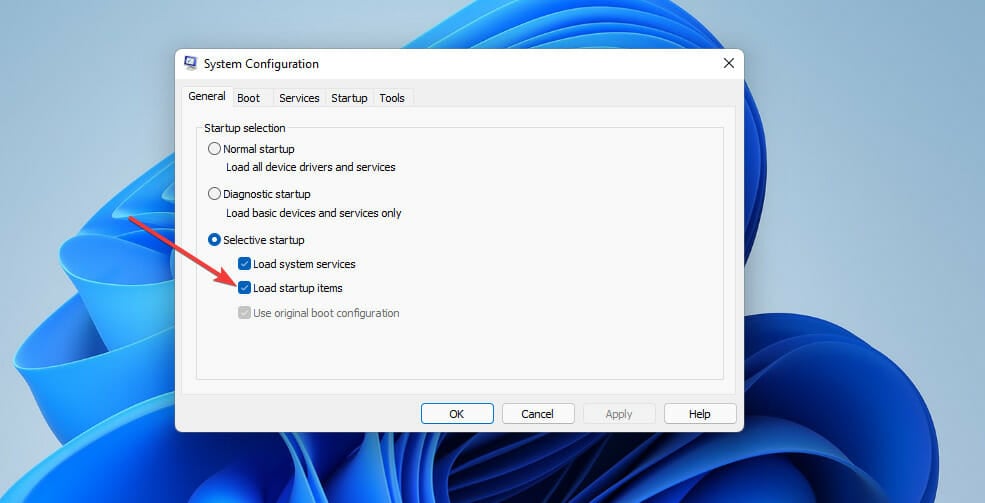Click the 'Load all device drivers and services' description
This screenshot has height=503, width=985.
point(310,167)
